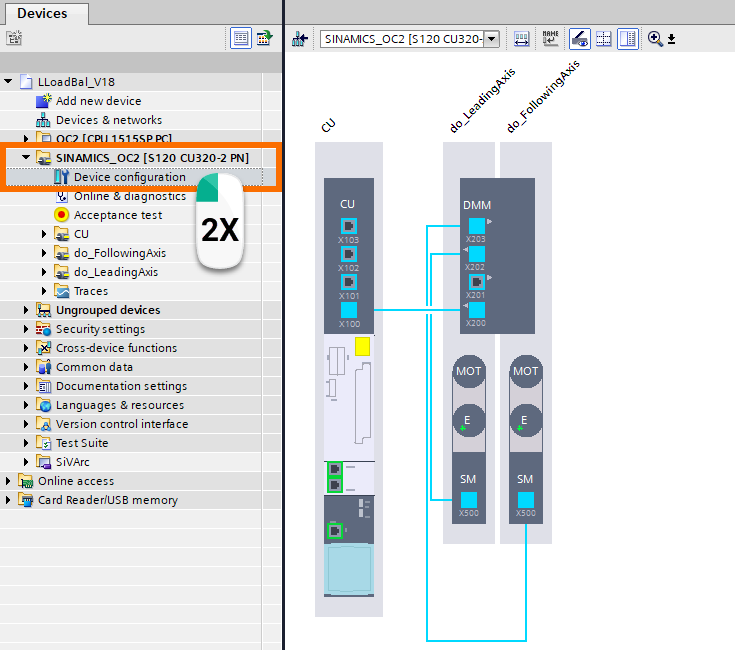The image size is (735, 650).
Task: Open the SINAMICS_OC2 device selector dropdown
Action: (491, 39)
